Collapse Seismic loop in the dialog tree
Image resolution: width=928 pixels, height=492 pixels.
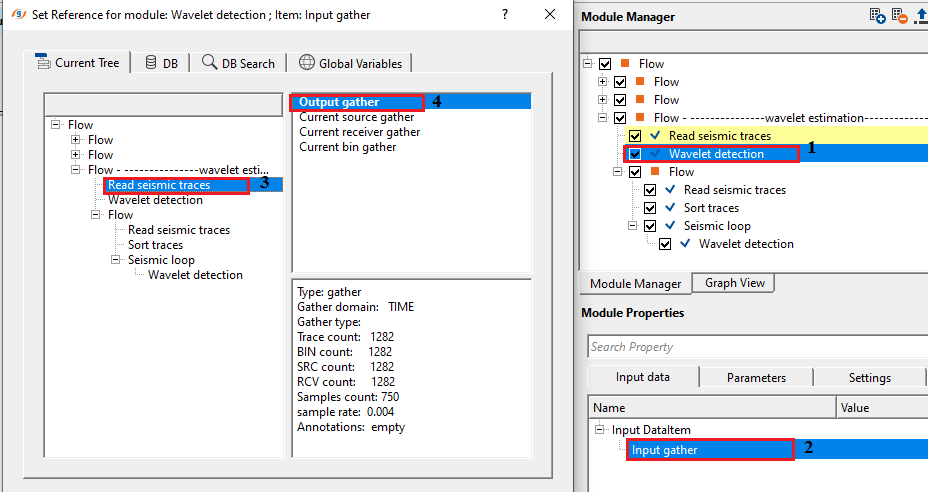coord(117,260)
